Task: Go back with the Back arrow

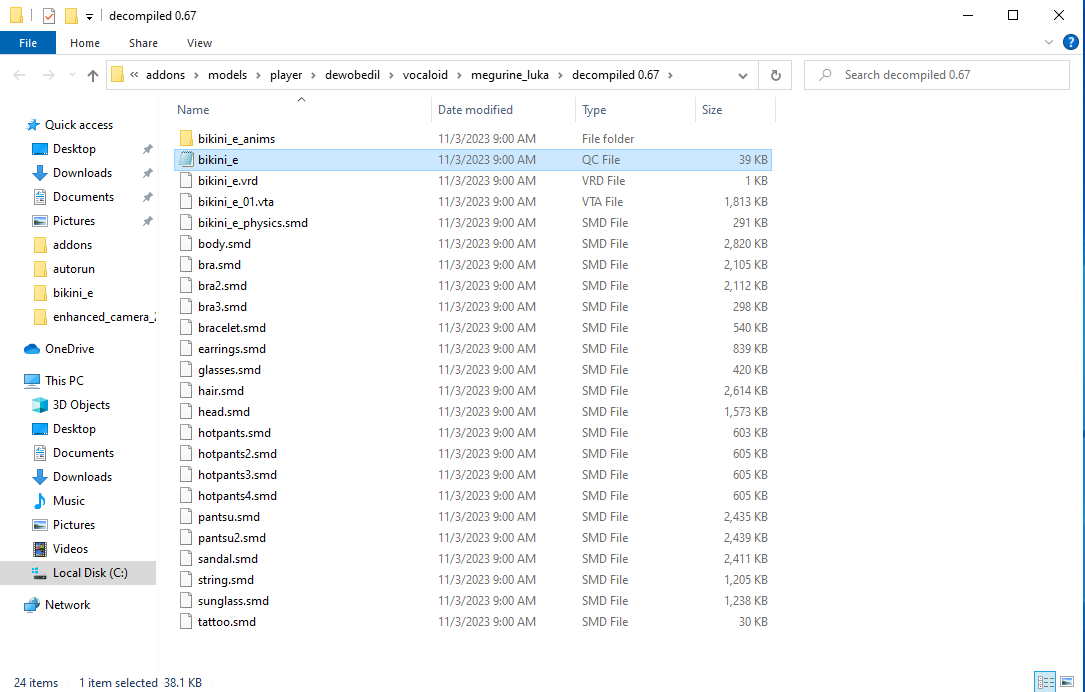Action: pyautogui.click(x=19, y=75)
